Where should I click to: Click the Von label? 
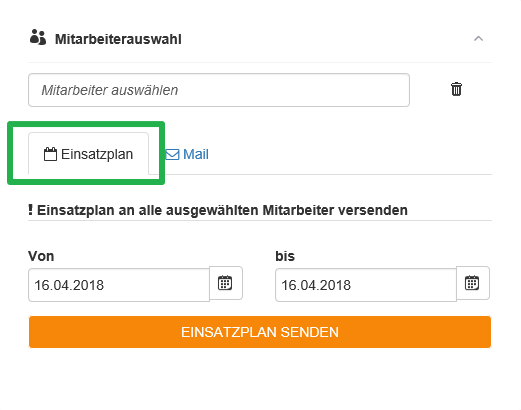41,256
